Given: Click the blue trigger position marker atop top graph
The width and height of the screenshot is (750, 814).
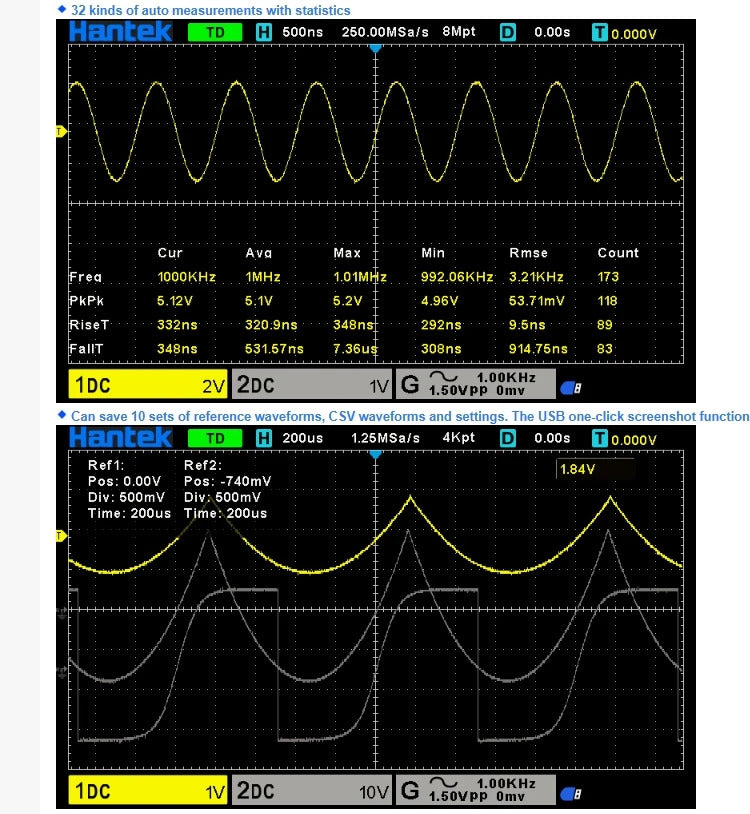Looking at the screenshot, I should pos(375,47).
